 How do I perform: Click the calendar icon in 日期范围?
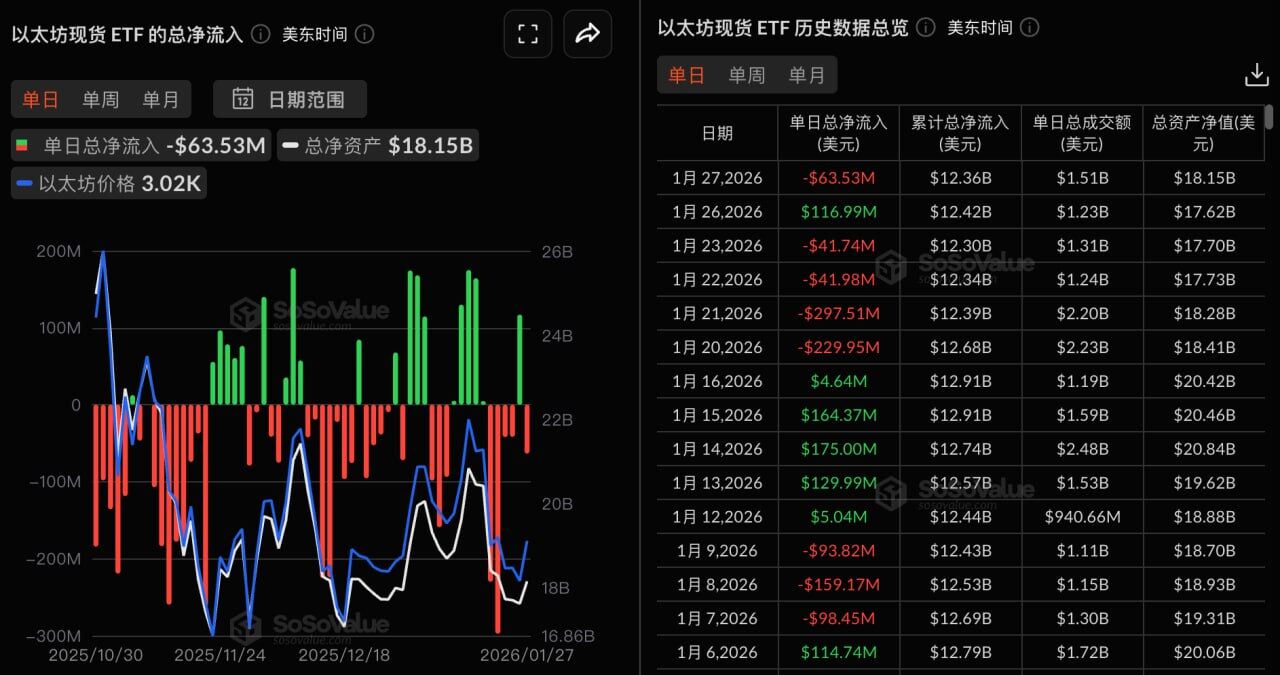coord(243,99)
